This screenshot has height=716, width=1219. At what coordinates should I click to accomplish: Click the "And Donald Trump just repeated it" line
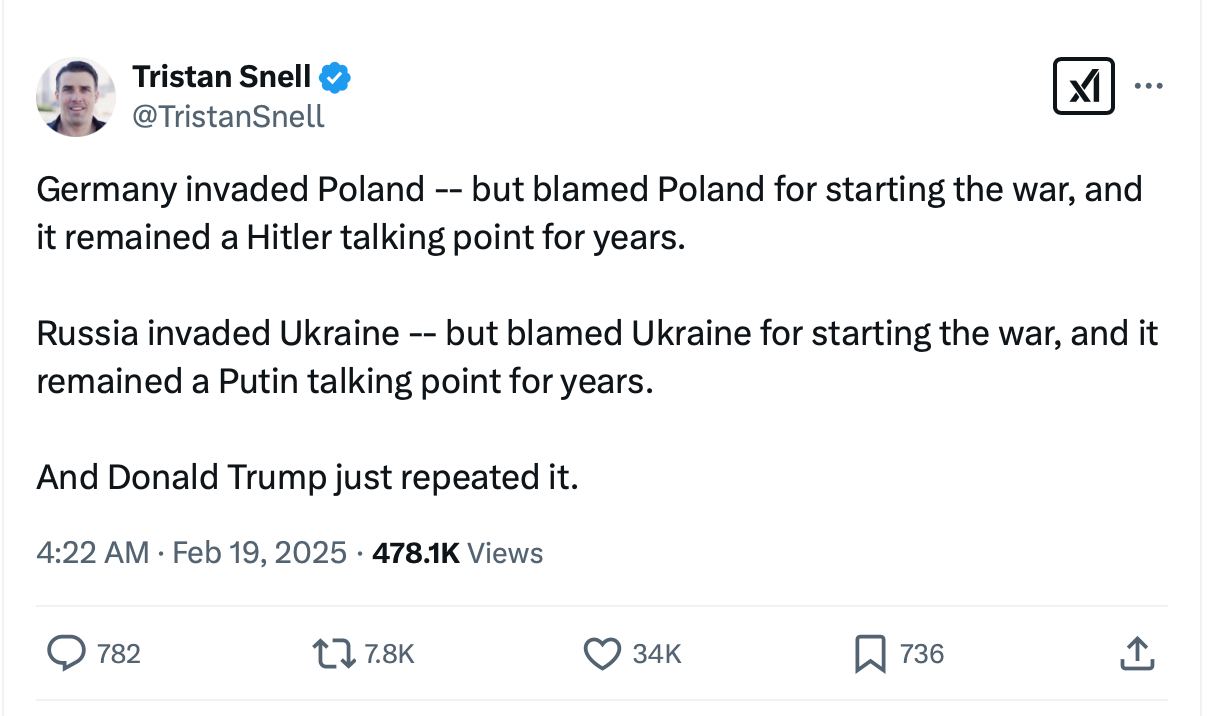[x=308, y=477]
